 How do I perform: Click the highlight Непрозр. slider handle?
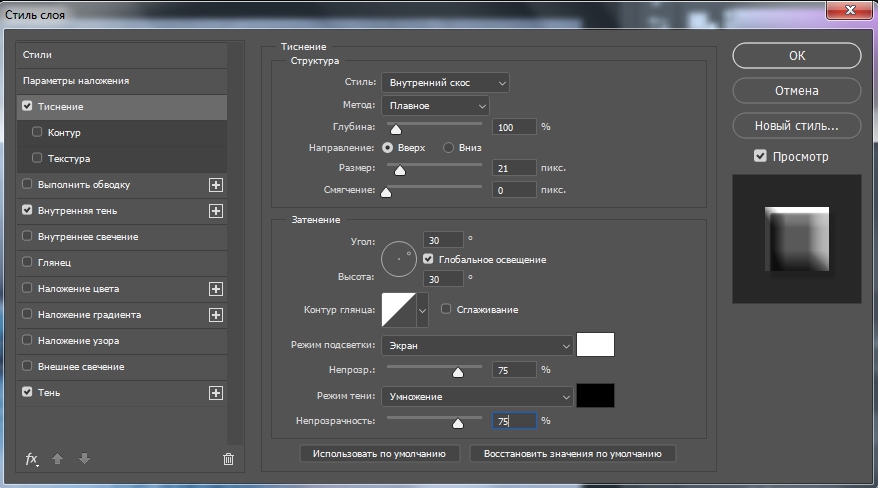pos(458,372)
